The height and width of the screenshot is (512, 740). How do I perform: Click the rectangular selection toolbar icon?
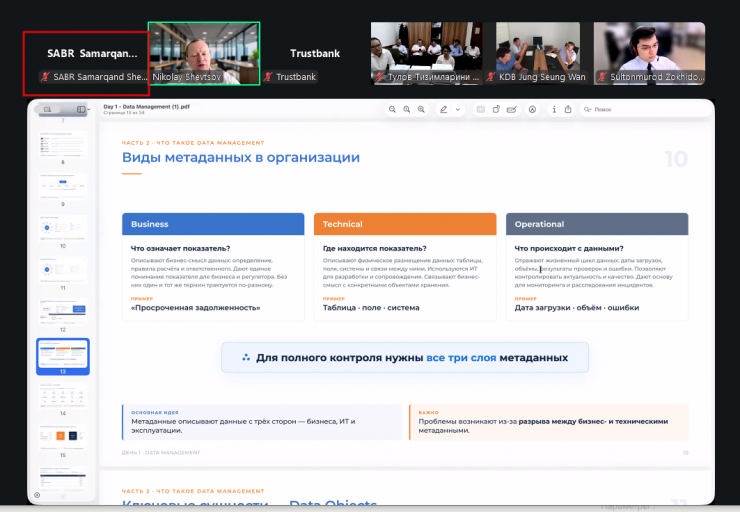click(x=480, y=109)
